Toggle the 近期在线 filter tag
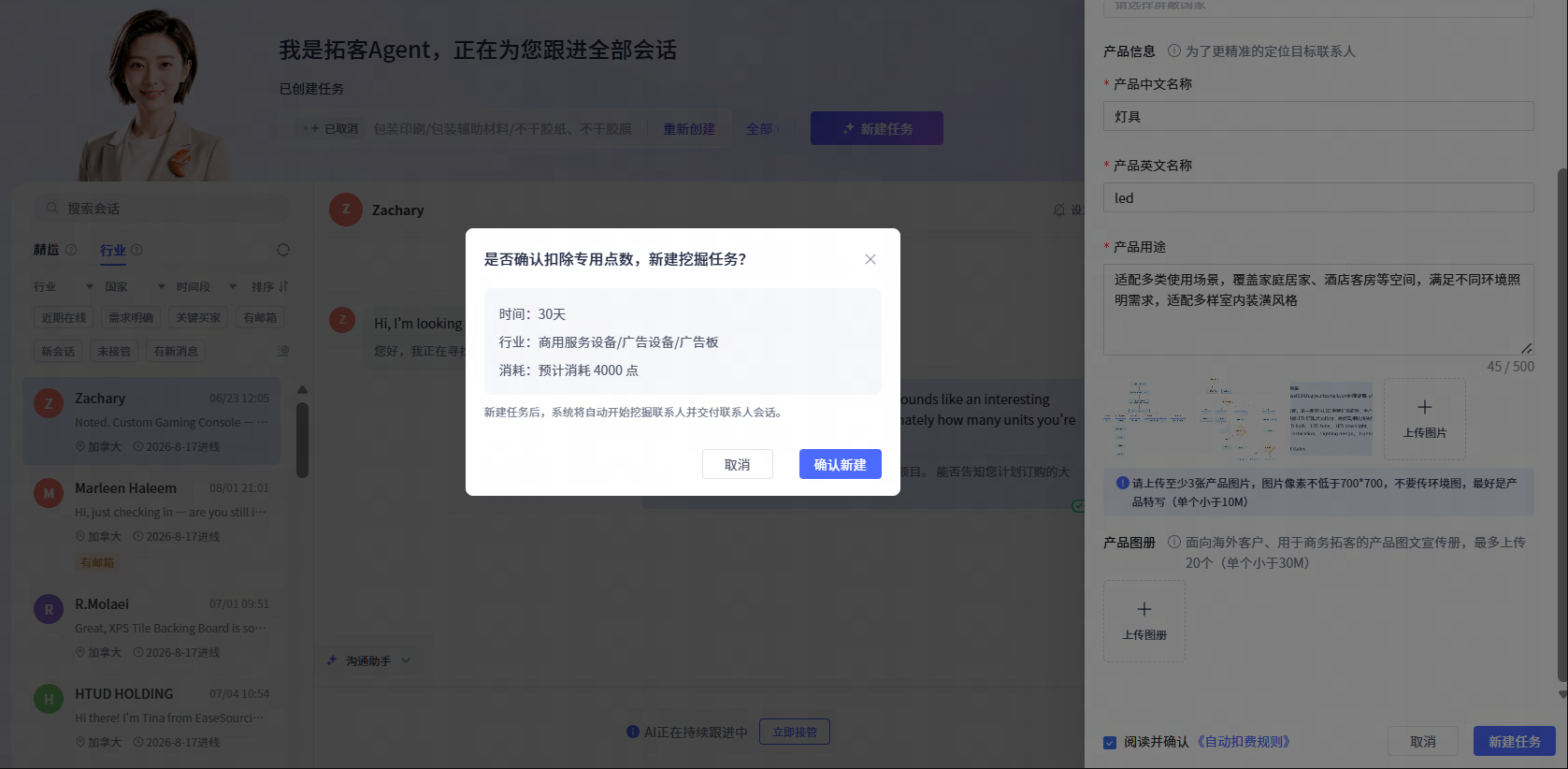 click(x=64, y=318)
